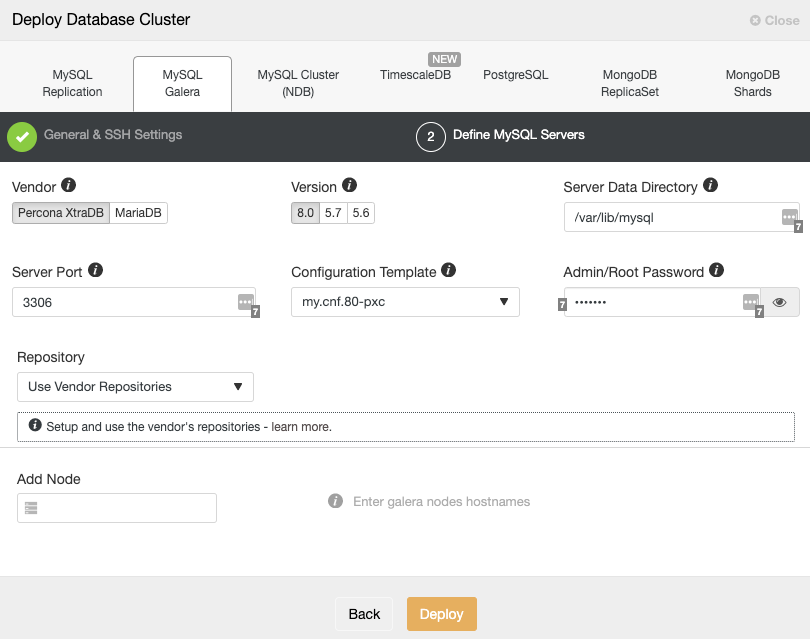Switch to MongoDB Shards tab
This screenshot has width=810, height=639.
pos(753,83)
